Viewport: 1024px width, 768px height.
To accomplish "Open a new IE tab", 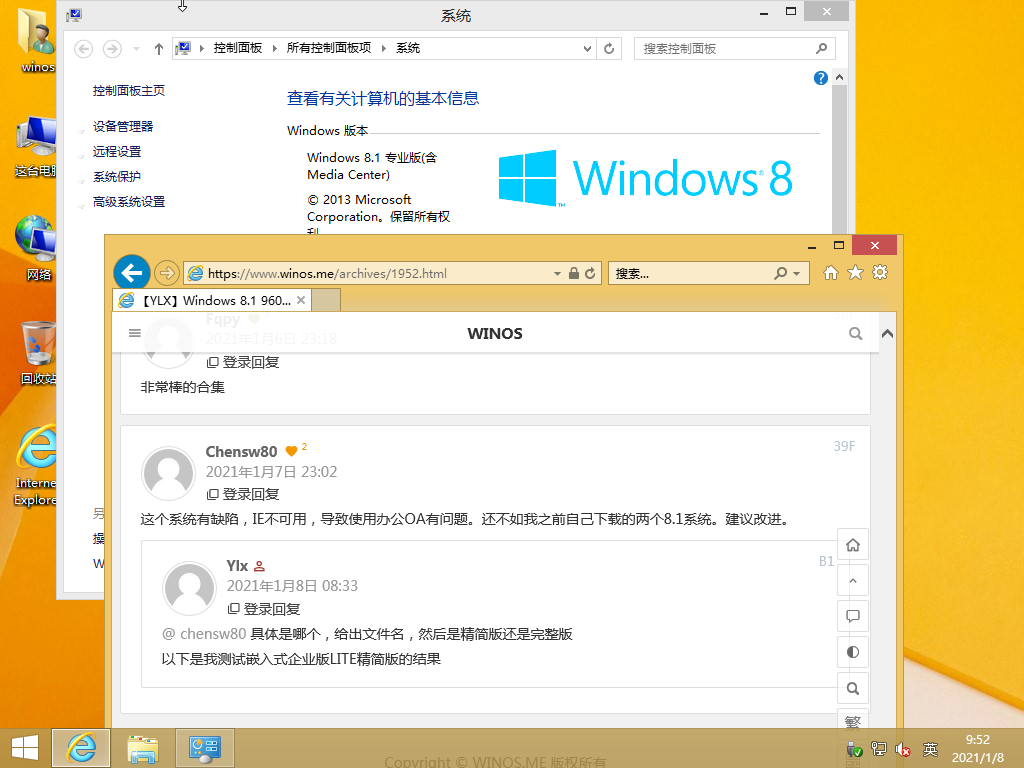I will [326, 300].
